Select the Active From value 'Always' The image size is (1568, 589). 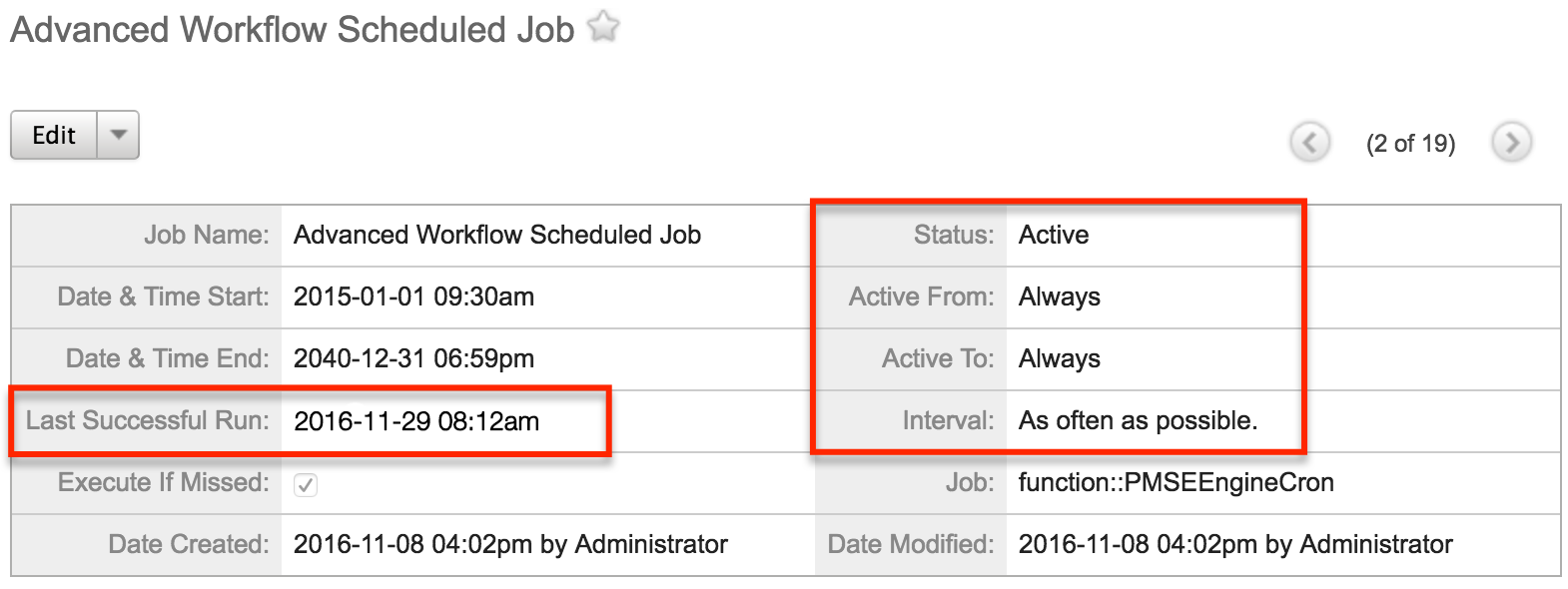[1059, 296]
